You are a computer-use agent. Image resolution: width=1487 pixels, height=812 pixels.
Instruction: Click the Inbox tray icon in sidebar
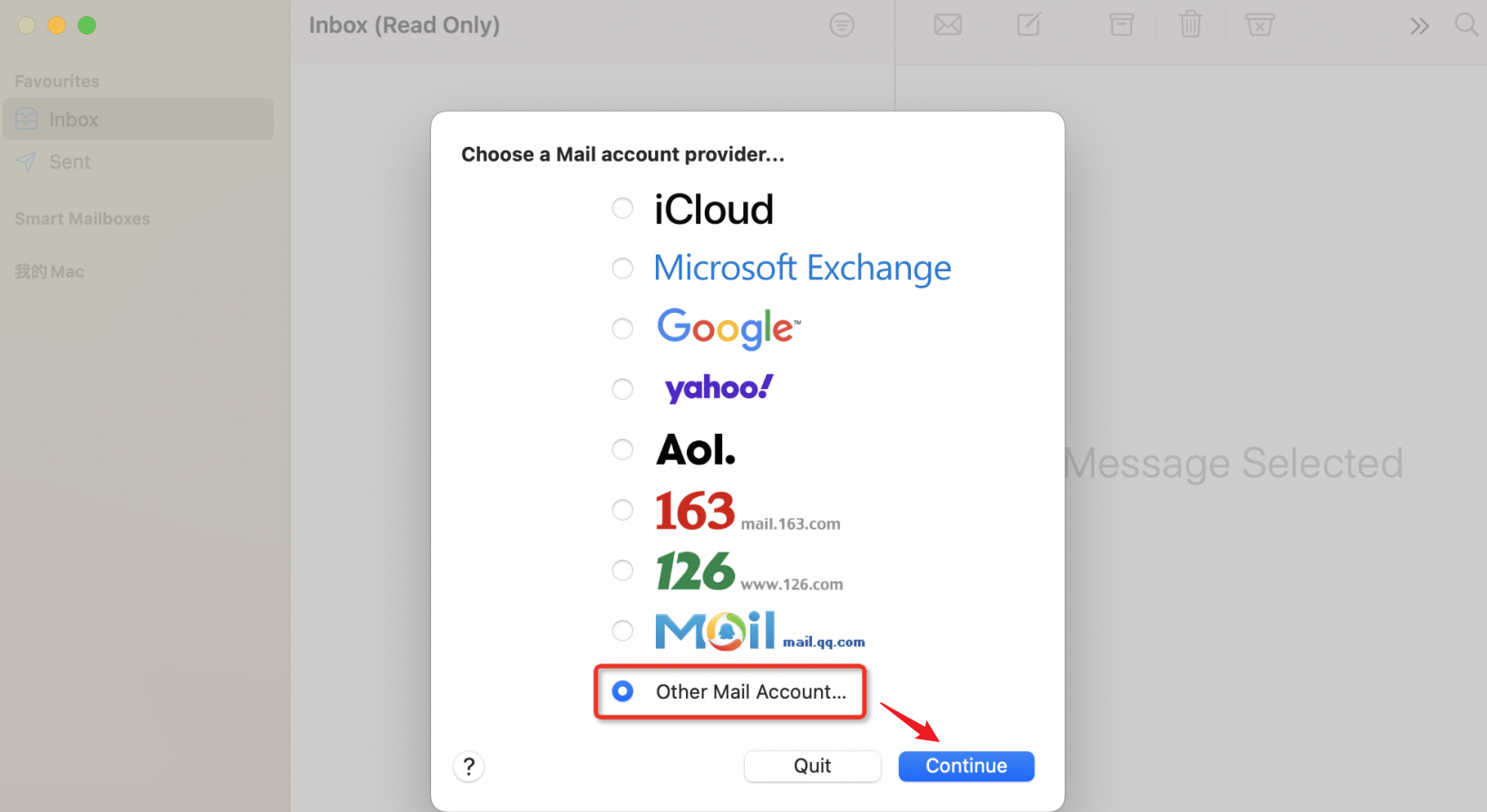[x=26, y=119]
